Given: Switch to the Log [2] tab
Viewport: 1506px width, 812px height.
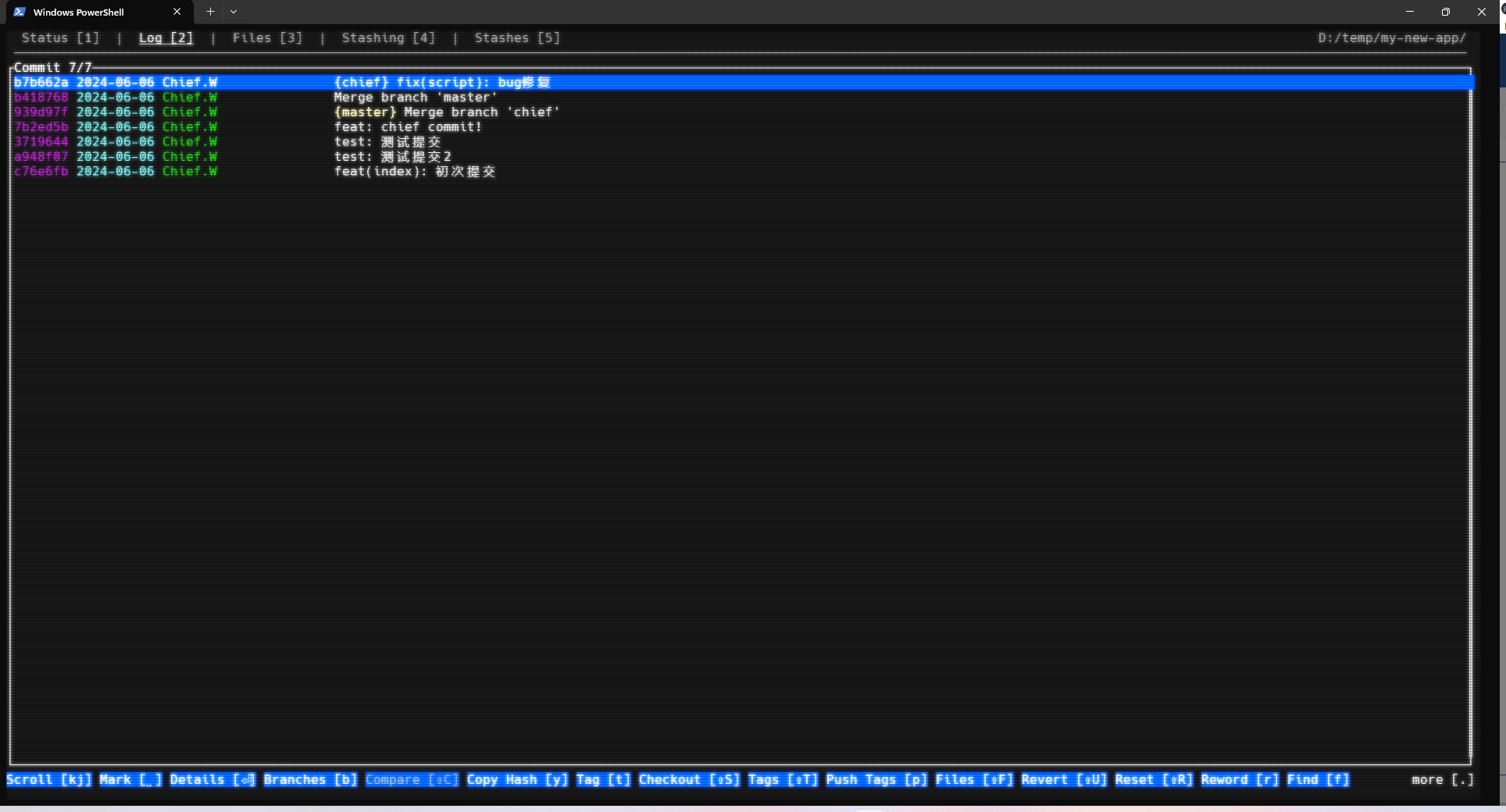Looking at the screenshot, I should (166, 38).
